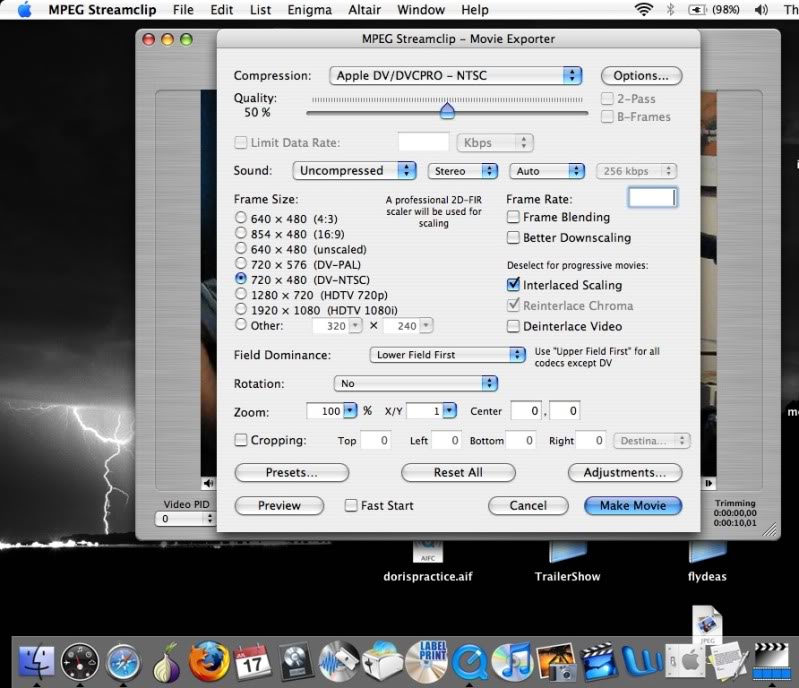Image resolution: width=799 pixels, height=688 pixels.
Task: Open TextEdit paper-and-pen icon in dock
Action: (728, 661)
